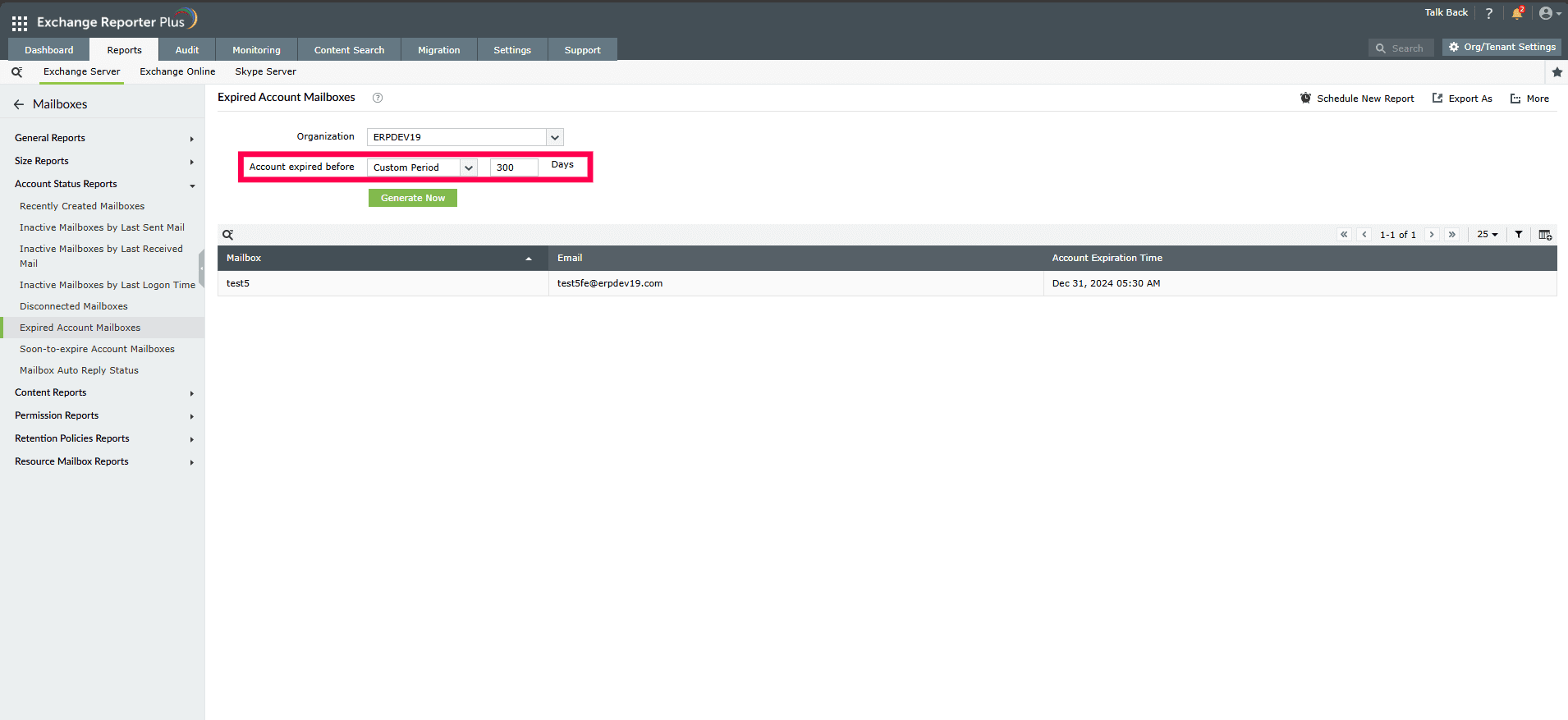
Task: Select the Reports tab
Action: point(124,50)
